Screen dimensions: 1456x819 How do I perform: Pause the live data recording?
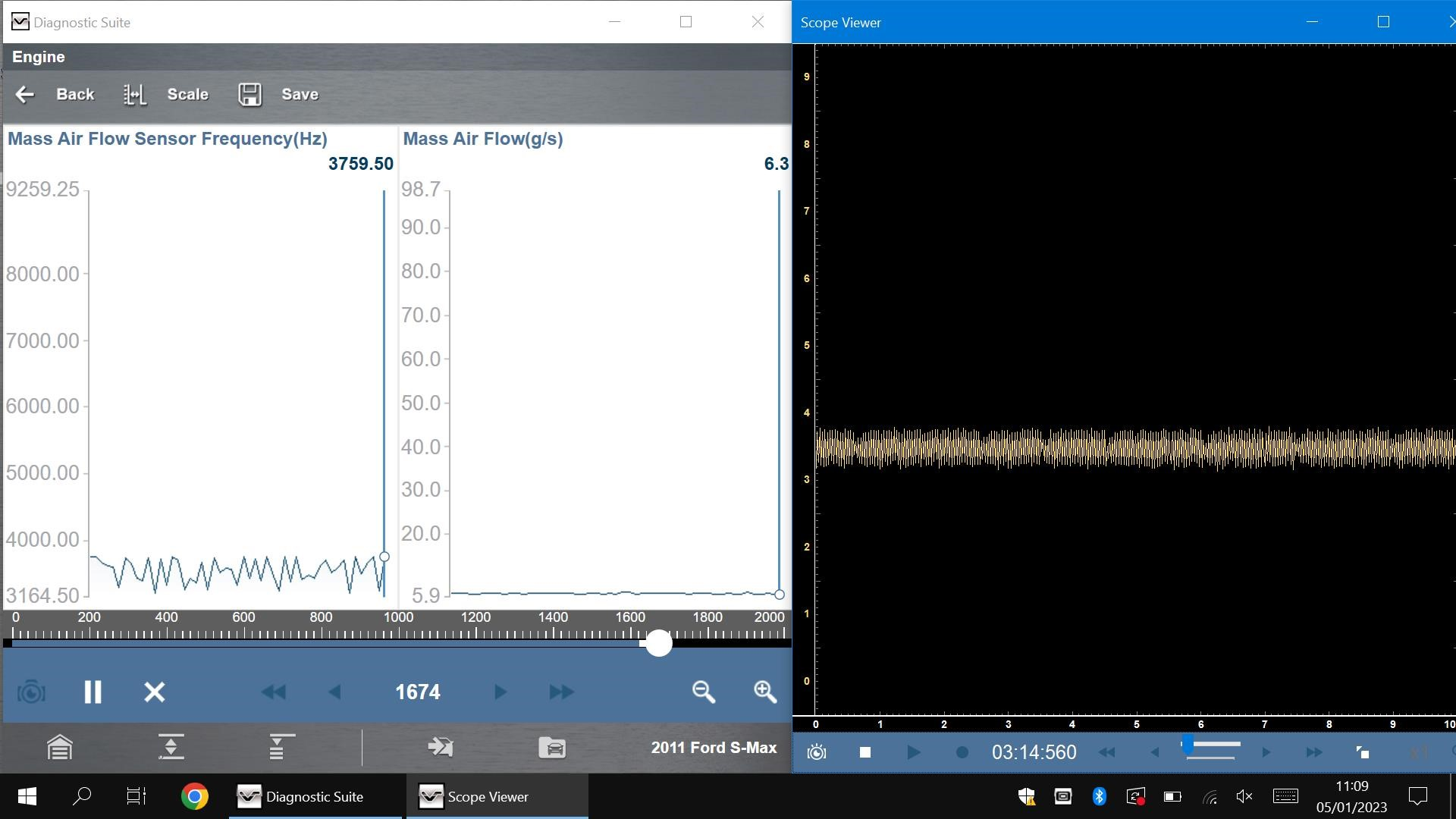tap(93, 692)
